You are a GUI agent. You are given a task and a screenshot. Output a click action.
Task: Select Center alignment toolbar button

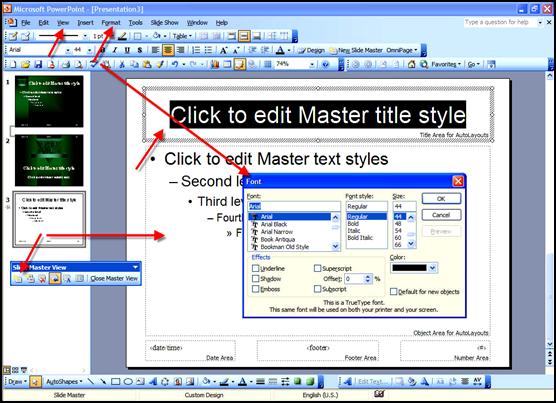coord(168,50)
